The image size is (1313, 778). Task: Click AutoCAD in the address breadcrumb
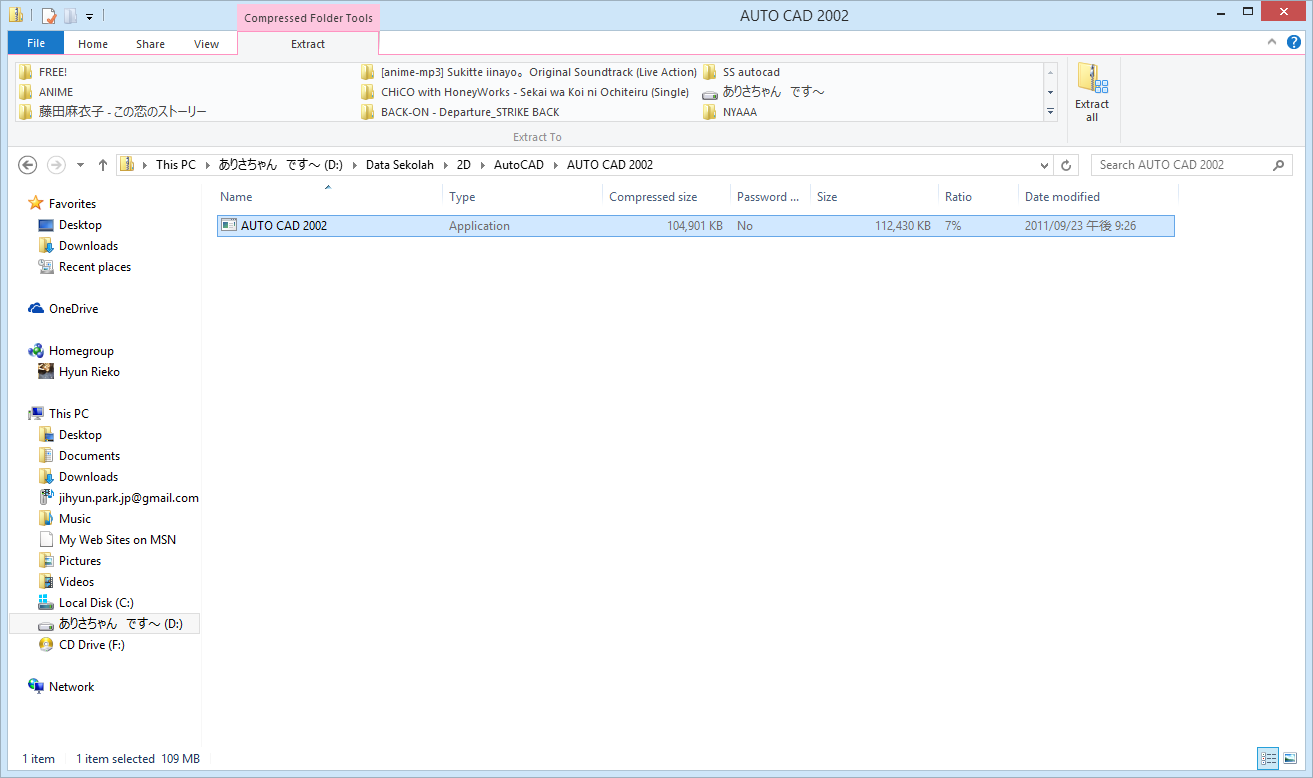click(x=519, y=165)
